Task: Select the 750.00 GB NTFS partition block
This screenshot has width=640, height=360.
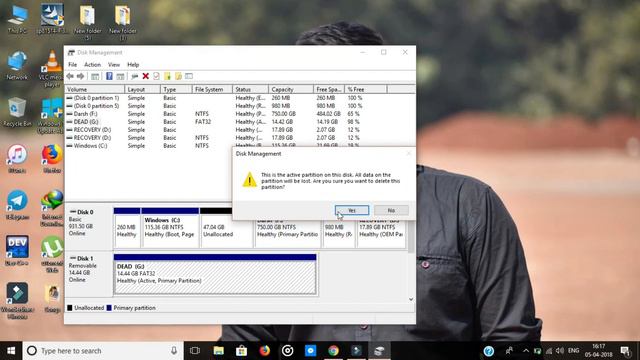Action: 287,233
